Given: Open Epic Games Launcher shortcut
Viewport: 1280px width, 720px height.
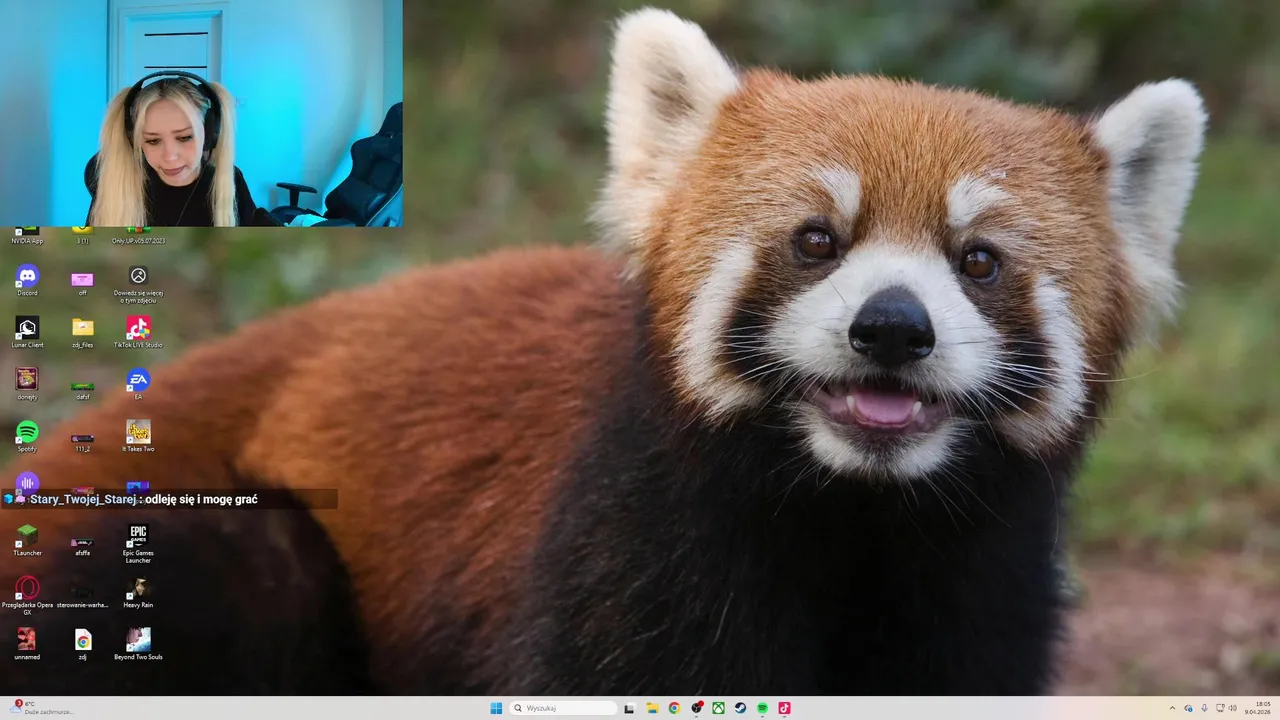Looking at the screenshot, I should point(138,544).
